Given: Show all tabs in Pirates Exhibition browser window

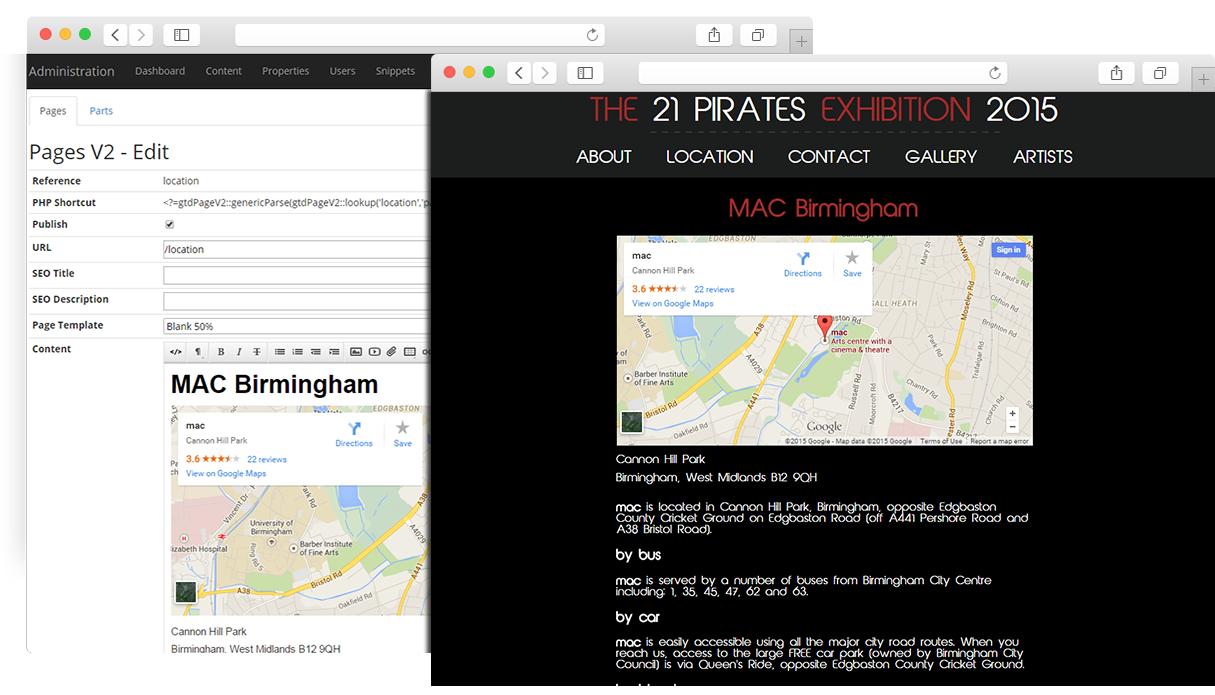Looking at the screenshot, I should point(1160,73).
